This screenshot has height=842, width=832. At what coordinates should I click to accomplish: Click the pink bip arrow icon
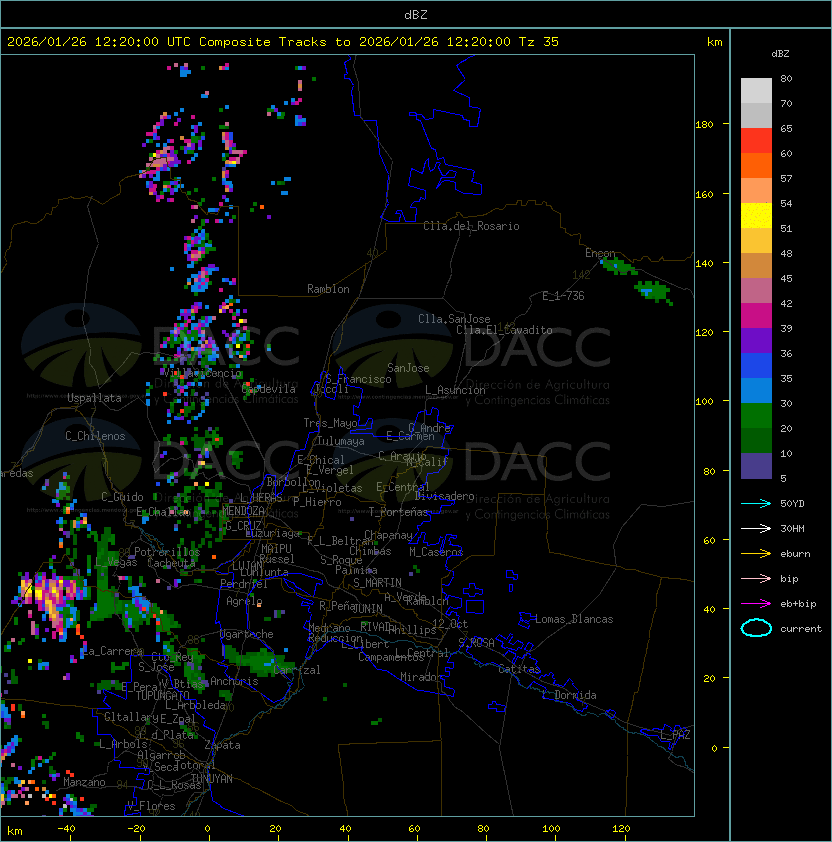(x=756, y=578)
